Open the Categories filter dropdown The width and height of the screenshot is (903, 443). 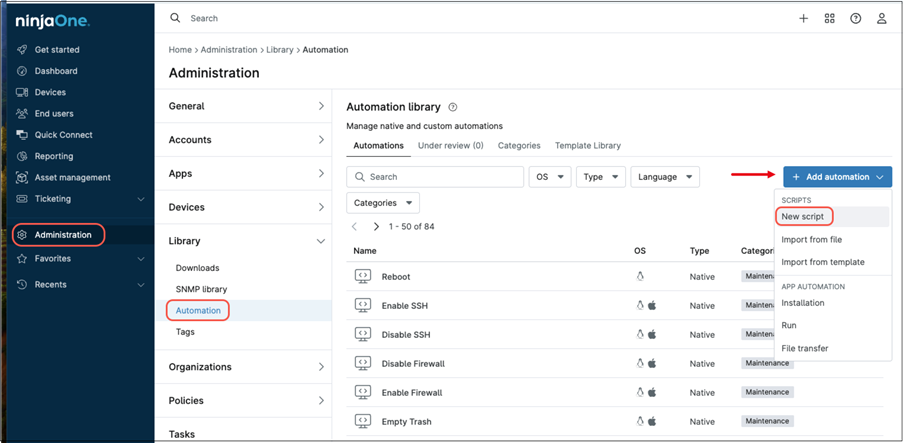click(x=382, y=203)
